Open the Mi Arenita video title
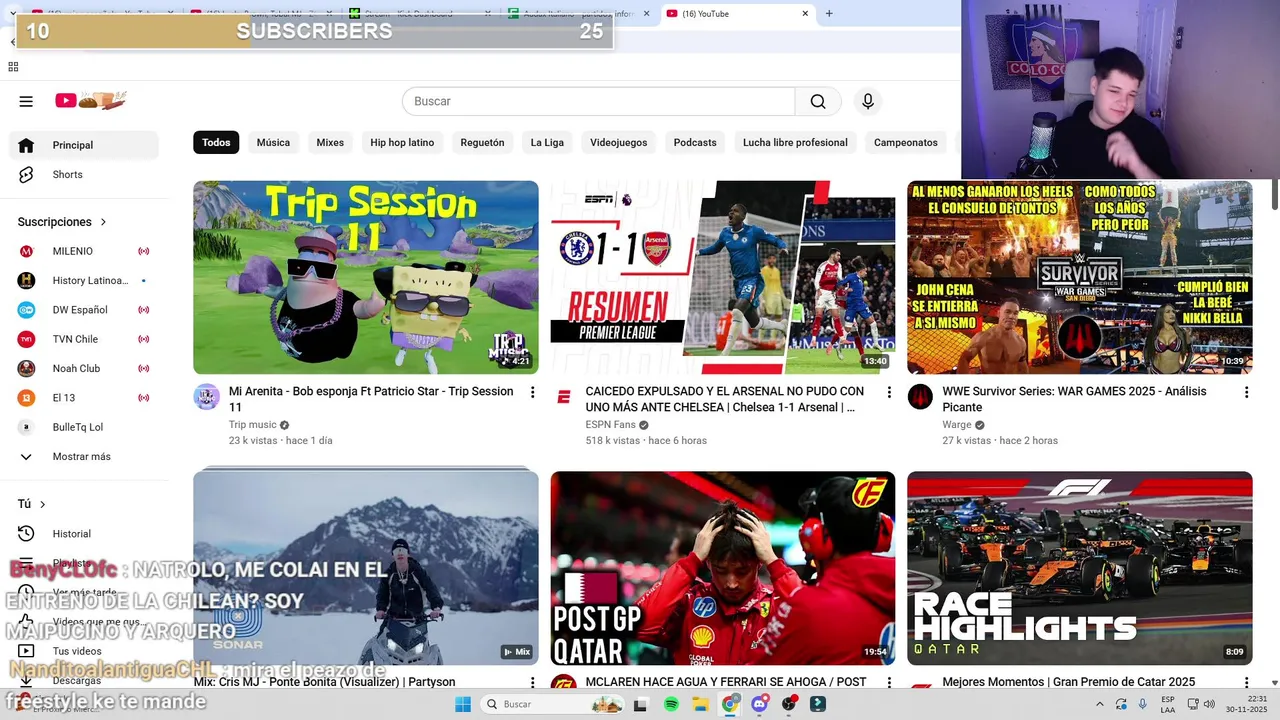The height and width of the screenshot is (720, 1280). click(x=371, y=399)
